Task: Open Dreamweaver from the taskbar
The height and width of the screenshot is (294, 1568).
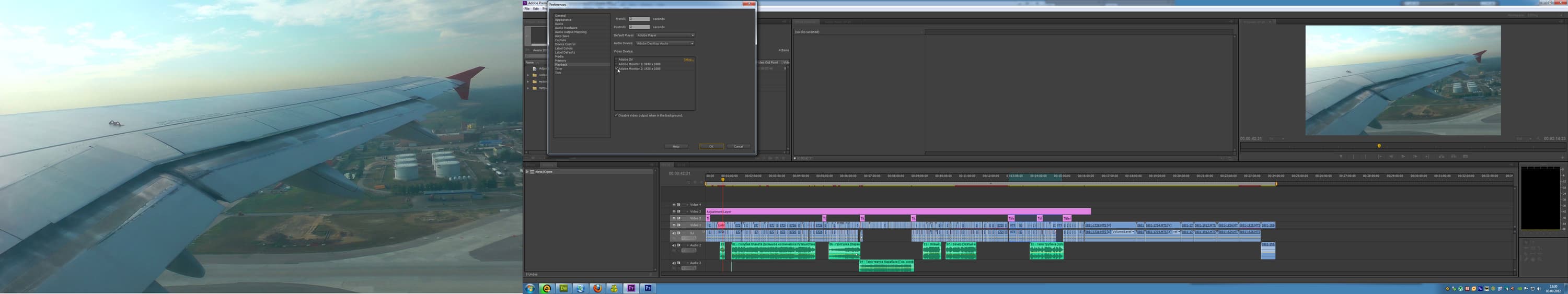Action: tap(563, 288)
